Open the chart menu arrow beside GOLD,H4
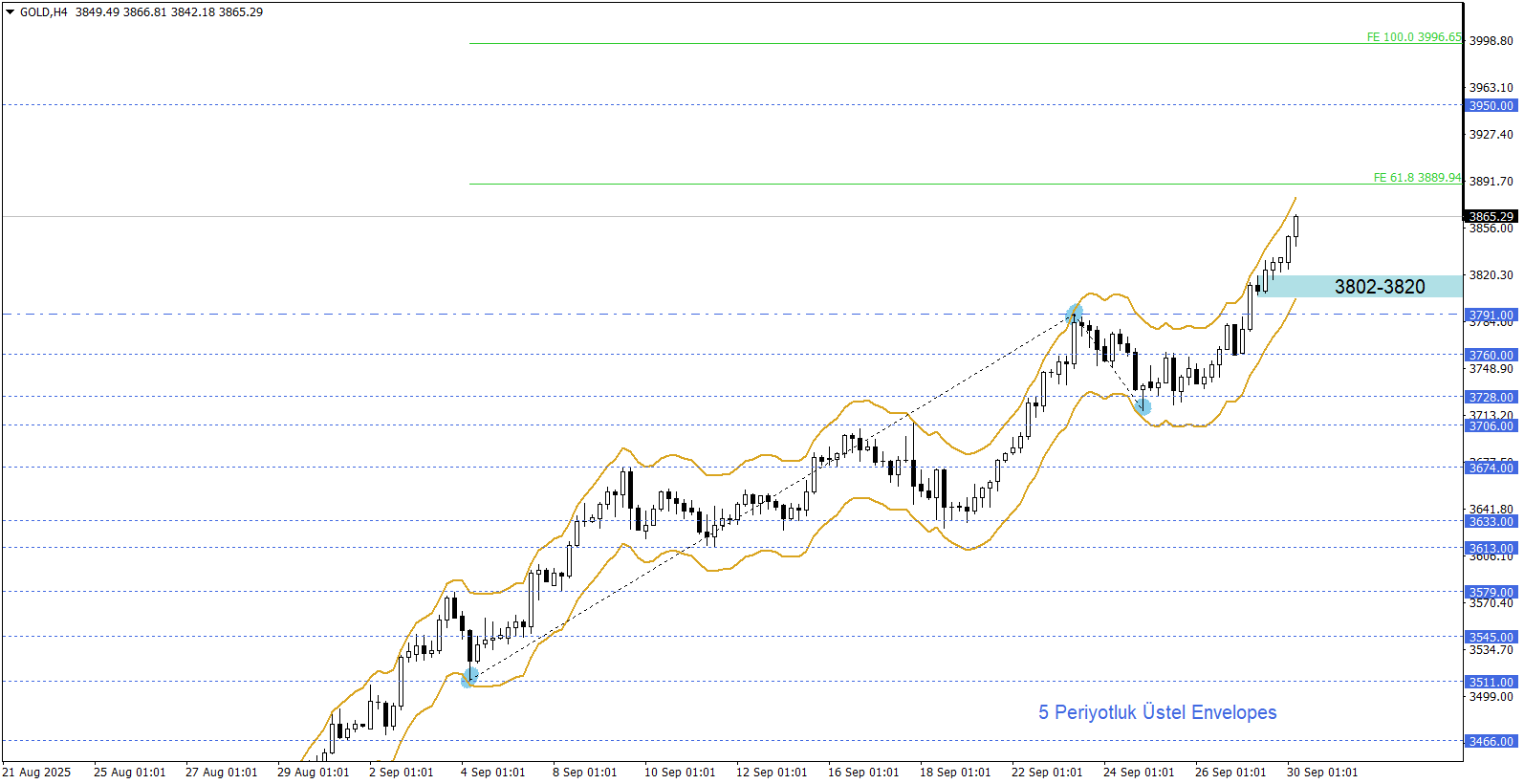The height and width of the screenshot is (784, 1524). [11, 12]
